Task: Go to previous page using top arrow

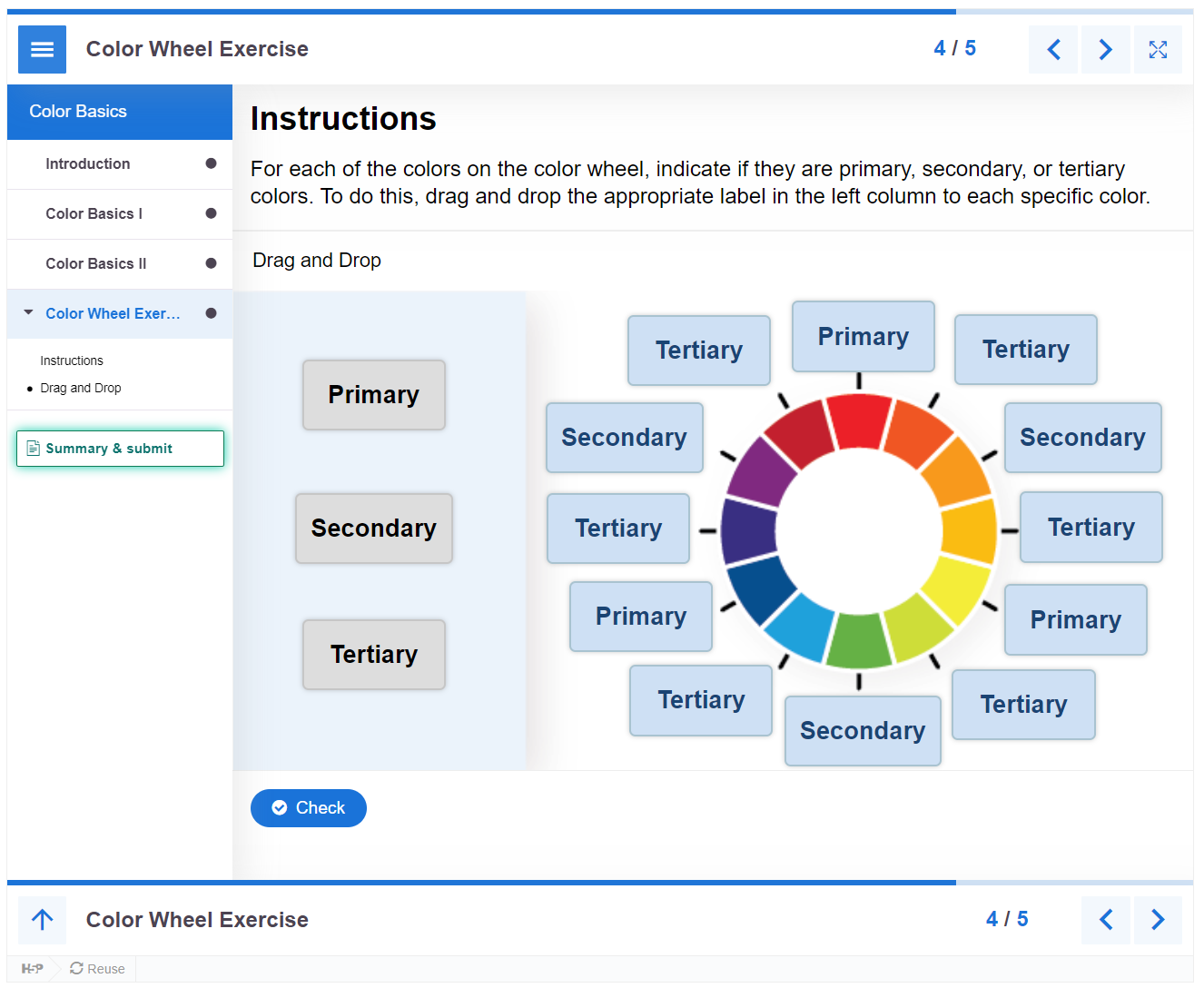Action: coord(1053,49)
